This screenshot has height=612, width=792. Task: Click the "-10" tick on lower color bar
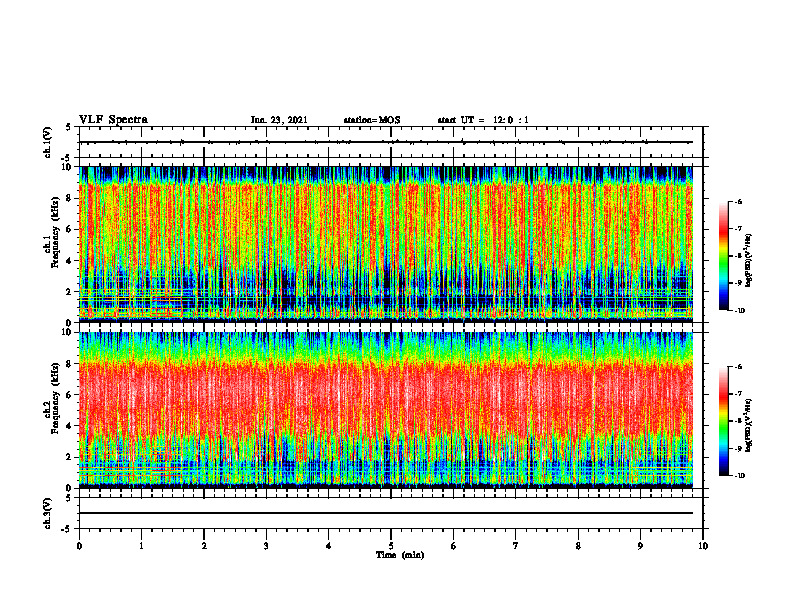coord(739,476)
